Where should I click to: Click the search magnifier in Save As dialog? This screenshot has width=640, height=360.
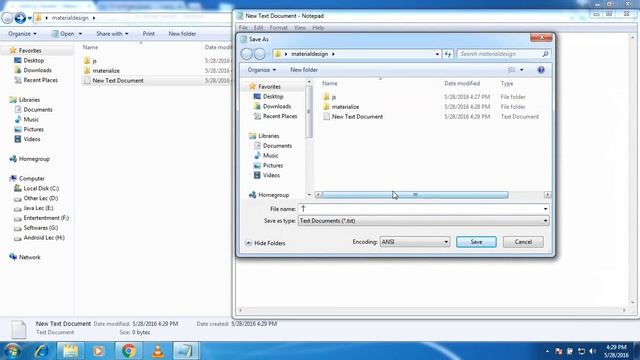[545, 54]
